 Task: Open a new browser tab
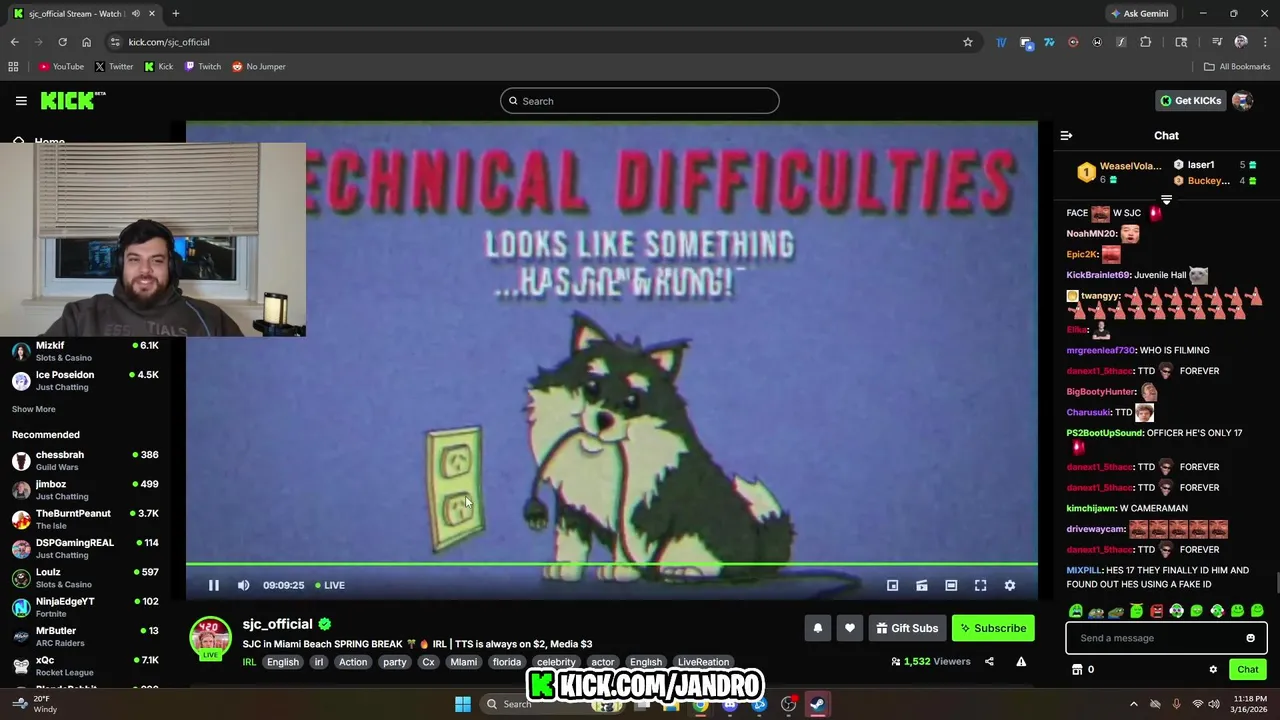pyautogui.click(x=175, y=14)
